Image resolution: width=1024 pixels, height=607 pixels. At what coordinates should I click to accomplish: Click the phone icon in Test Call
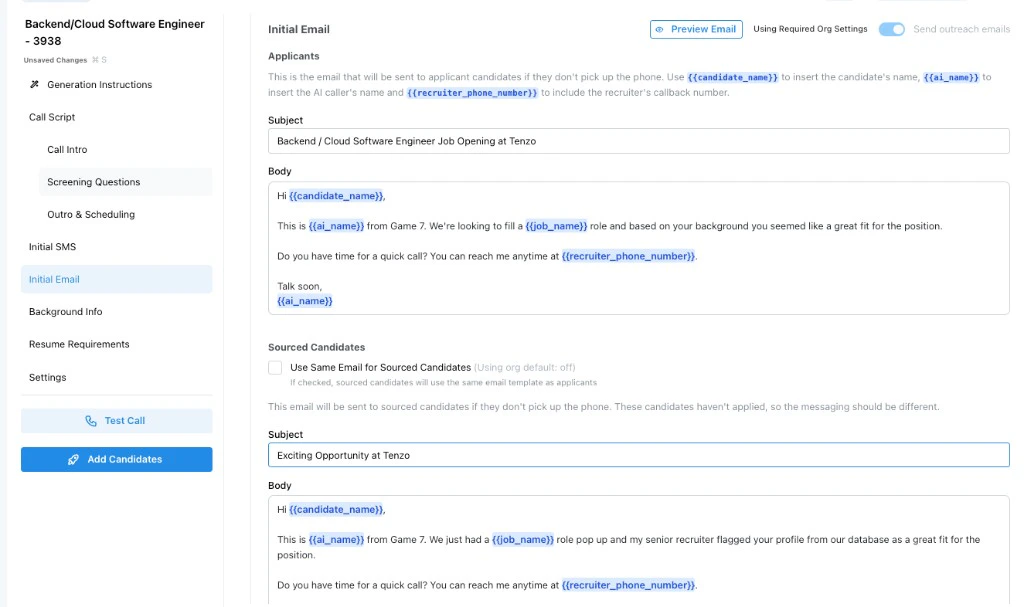[x=91, y=421]
